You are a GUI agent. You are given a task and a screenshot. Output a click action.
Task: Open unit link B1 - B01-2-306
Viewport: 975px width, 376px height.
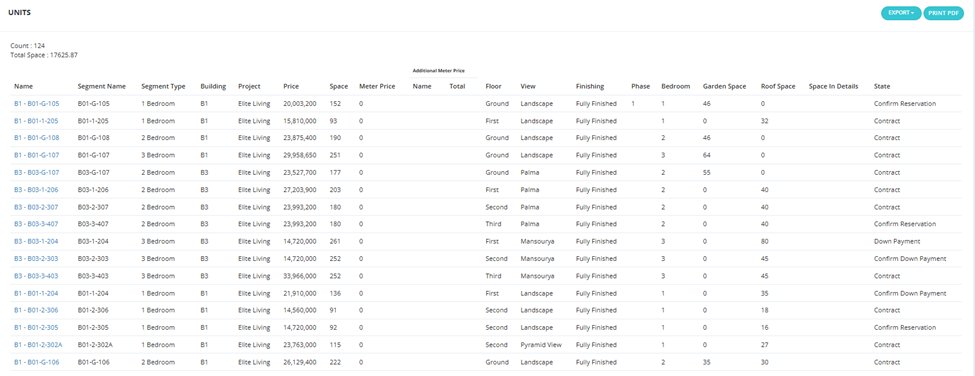pos(36,310)
